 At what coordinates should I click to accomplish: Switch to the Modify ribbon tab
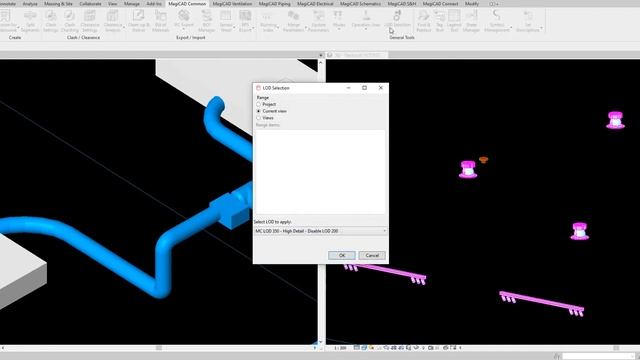point(471,4)
